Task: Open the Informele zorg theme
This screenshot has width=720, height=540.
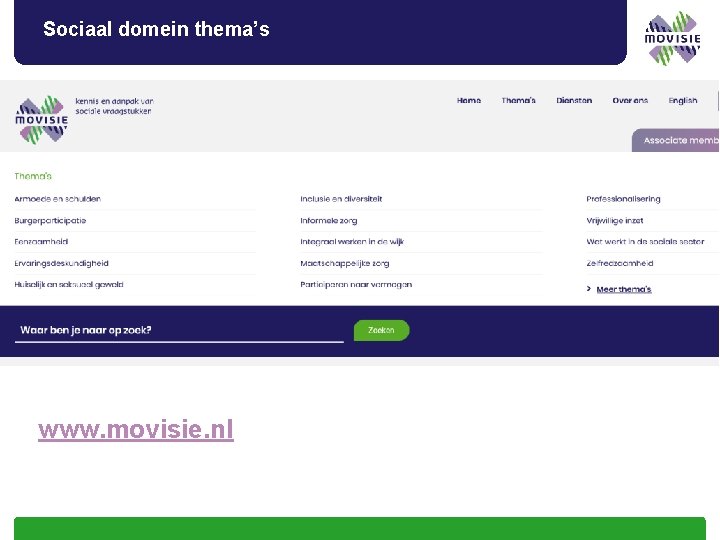Action: tap(329, 220)
